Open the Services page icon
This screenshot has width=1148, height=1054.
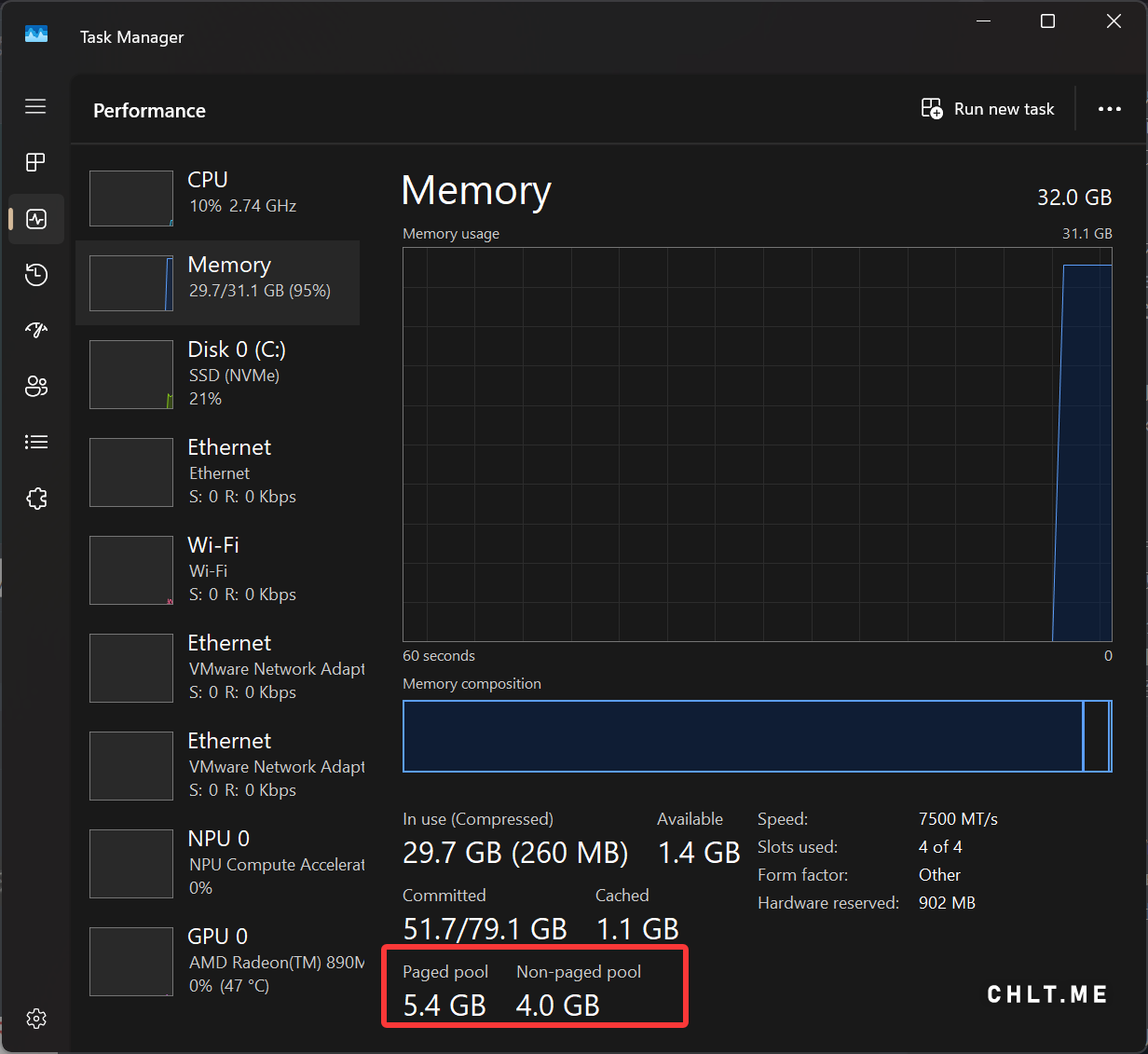(36, 499)
